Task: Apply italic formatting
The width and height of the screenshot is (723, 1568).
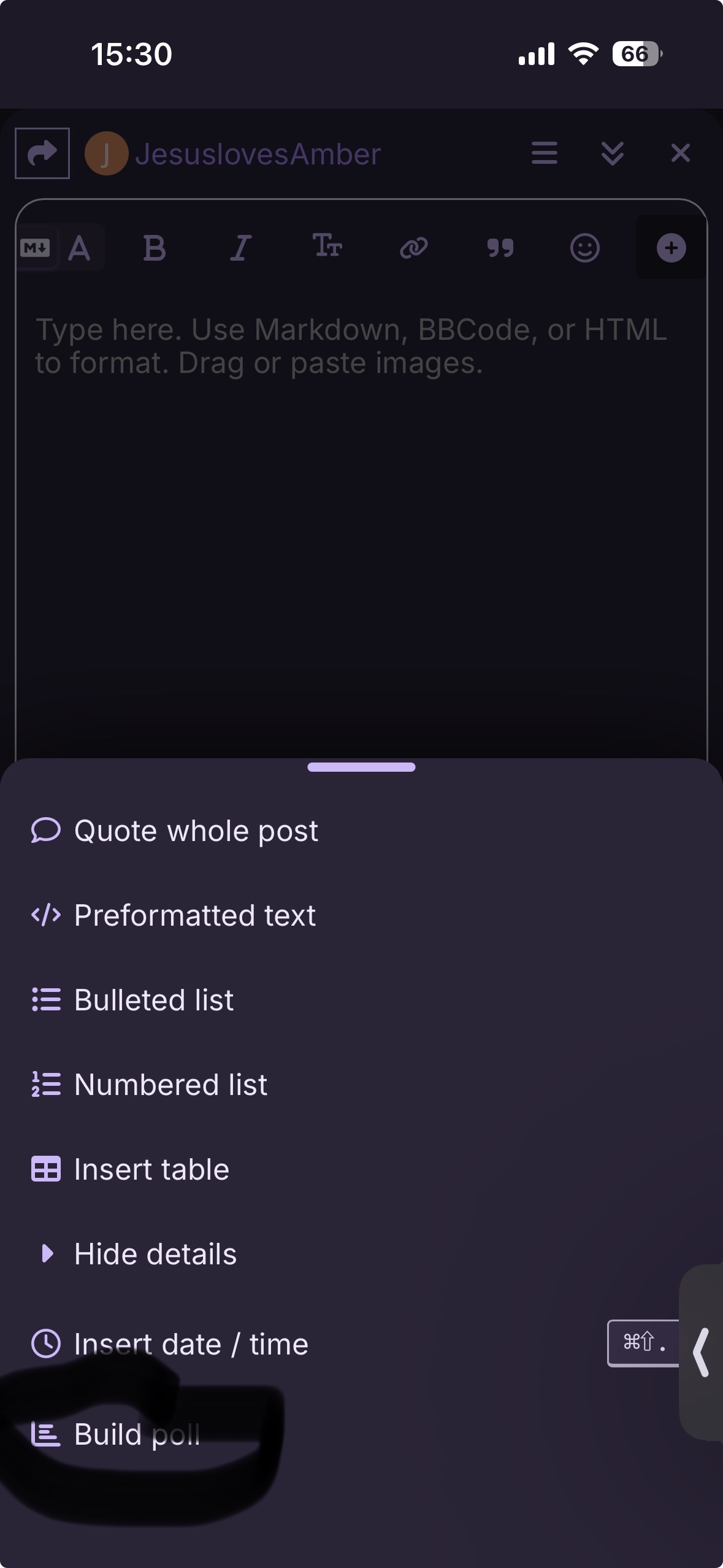Action: click(x=240, y=248)
